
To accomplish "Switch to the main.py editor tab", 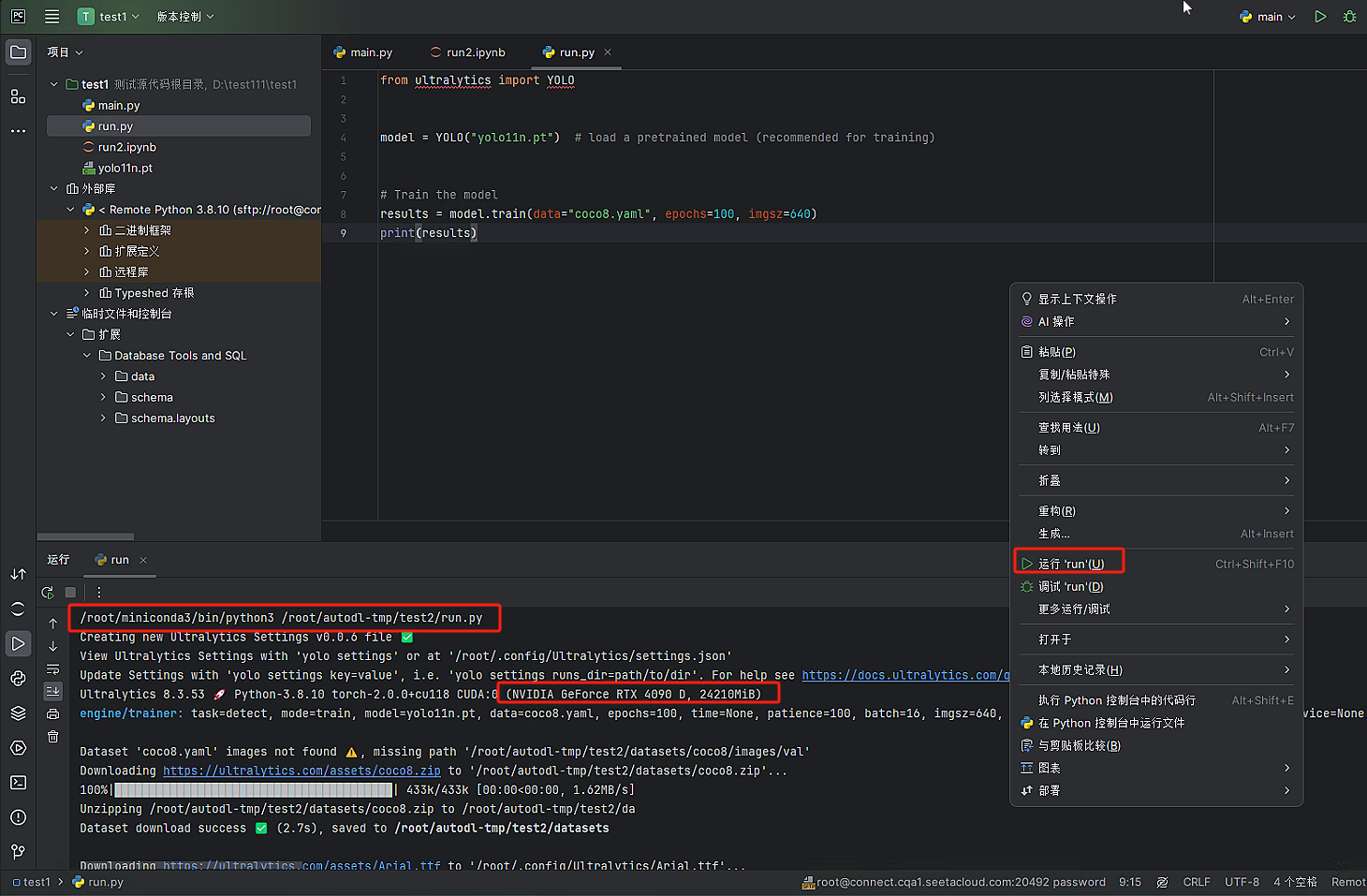I will tap(363, 52).
